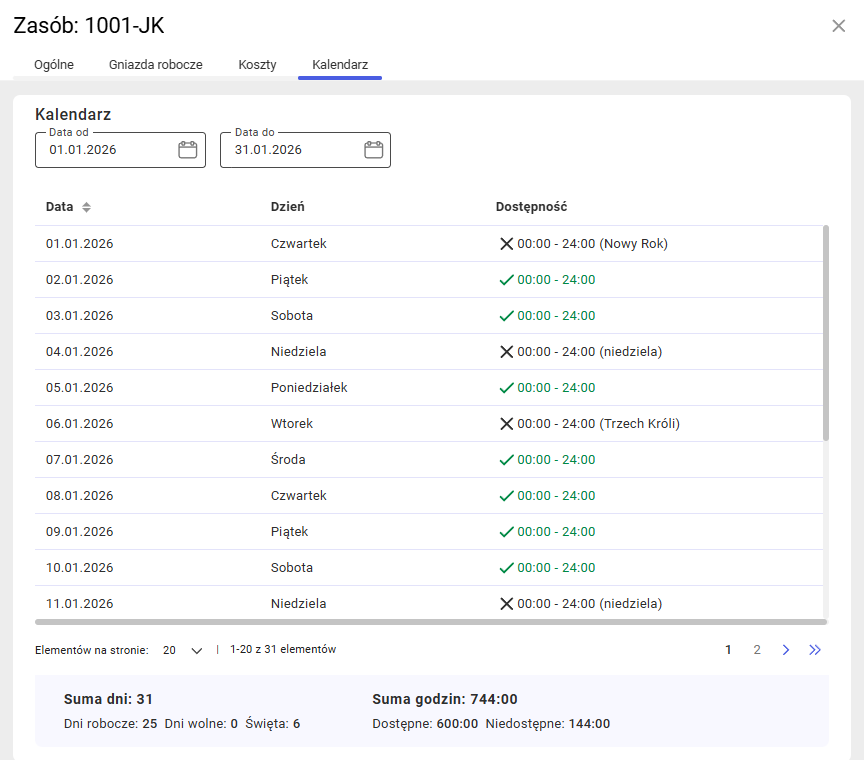Jump to last page double arrow
Screen dimensions: 864x760
tap(815, 650)
